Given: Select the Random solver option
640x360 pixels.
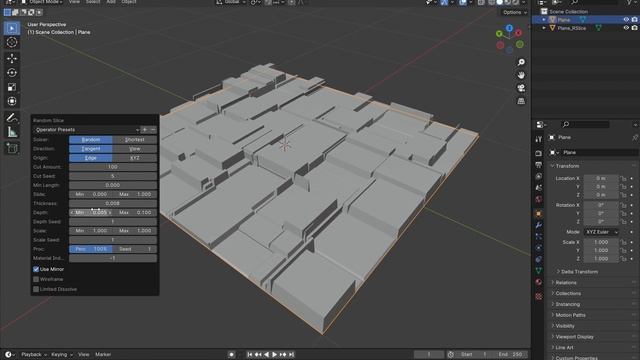Looking at the screenshot, I should pyautogui.click(x=91, y=140).
